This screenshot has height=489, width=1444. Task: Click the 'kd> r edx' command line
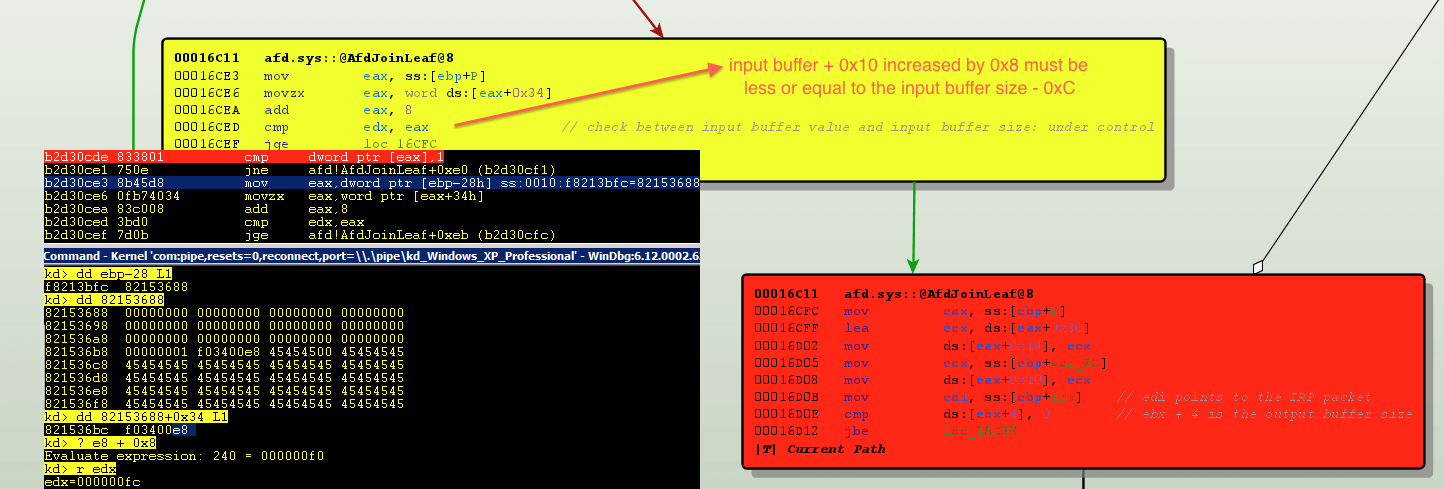pyautogui.click(x=80, y=468)
